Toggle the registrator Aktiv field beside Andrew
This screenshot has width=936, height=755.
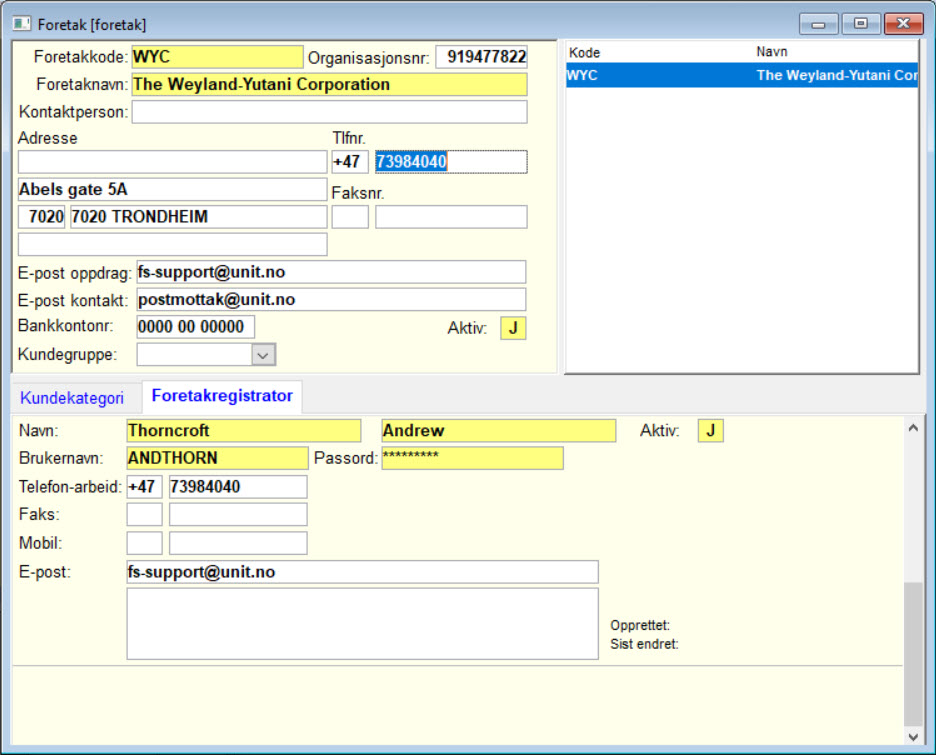tap(710, 431)
